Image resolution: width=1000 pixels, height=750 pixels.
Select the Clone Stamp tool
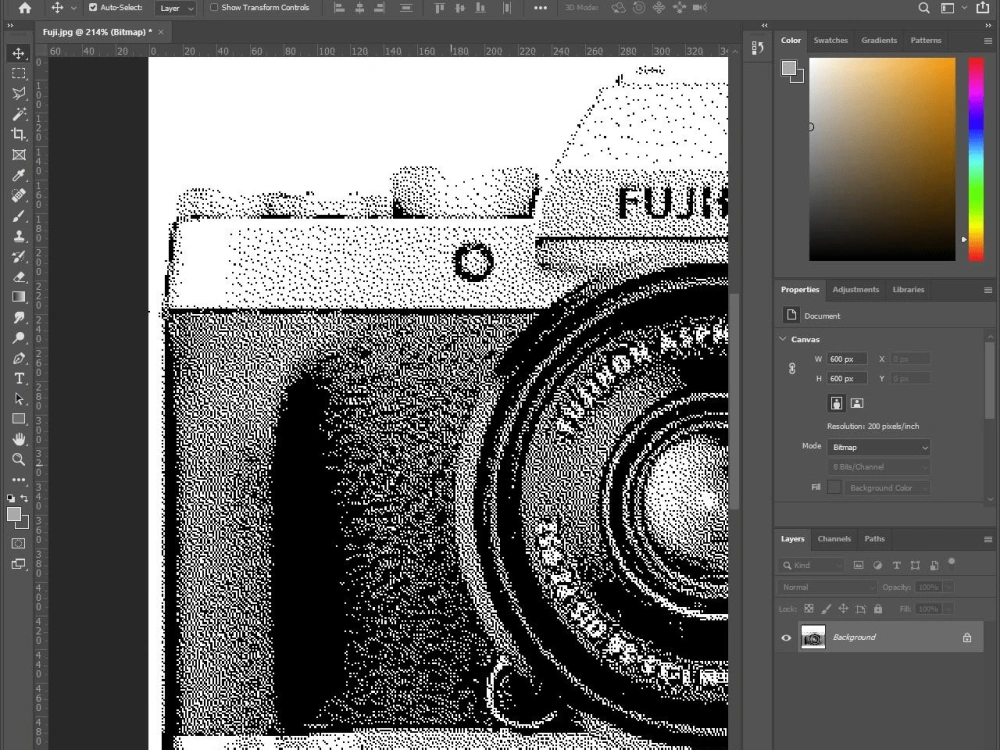point(18,236)
